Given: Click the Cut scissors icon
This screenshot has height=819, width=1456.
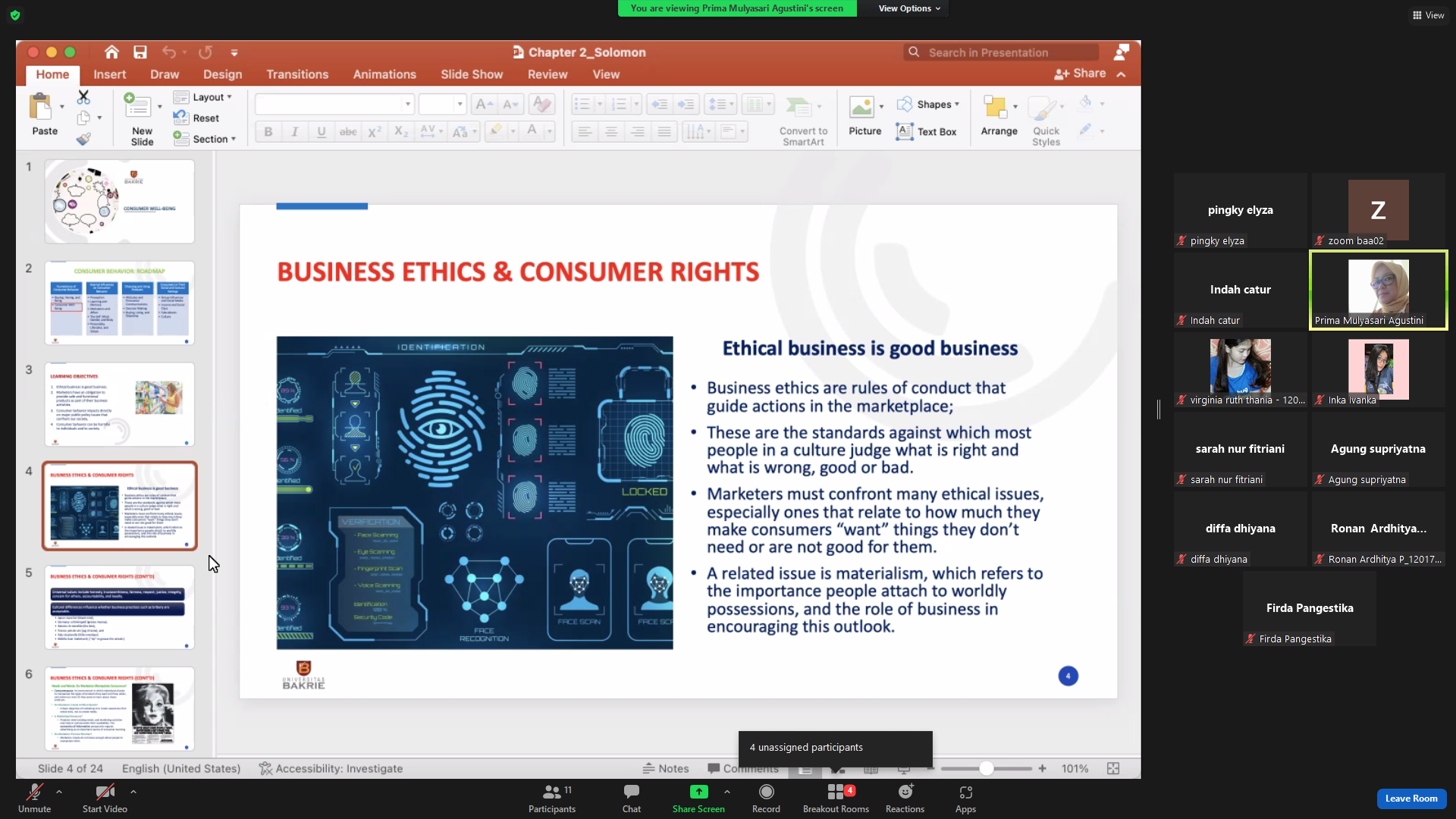Looking at the screenshot, I should tap(83, 97).
